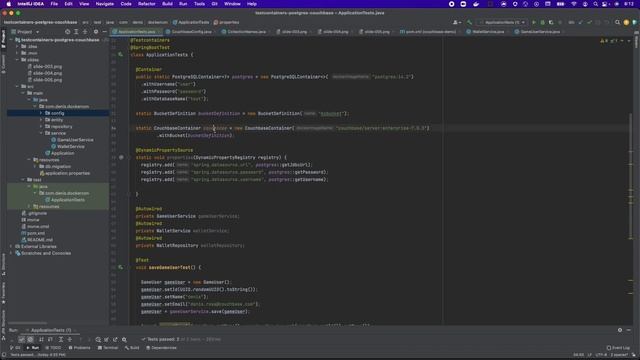Collapse the slides folder in project tree

point(18,60)
